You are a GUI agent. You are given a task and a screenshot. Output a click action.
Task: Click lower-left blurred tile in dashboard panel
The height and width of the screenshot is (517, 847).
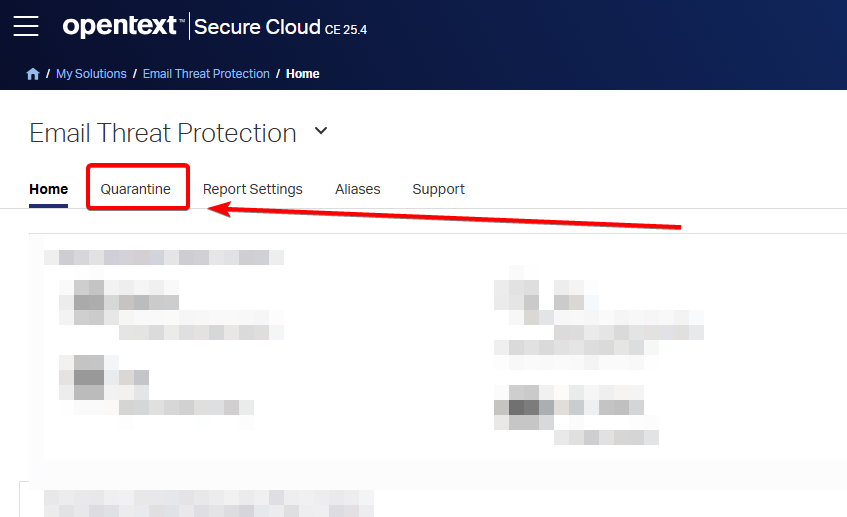pos(155,385)
